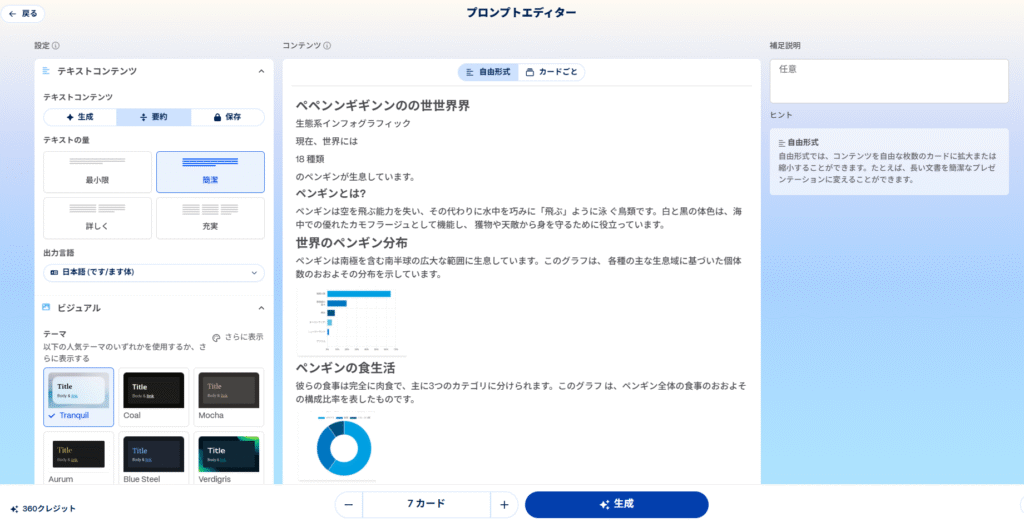The image size is (1024, 522).
Task: Click the 360クレジット credits icon
Action: point(15,509)
